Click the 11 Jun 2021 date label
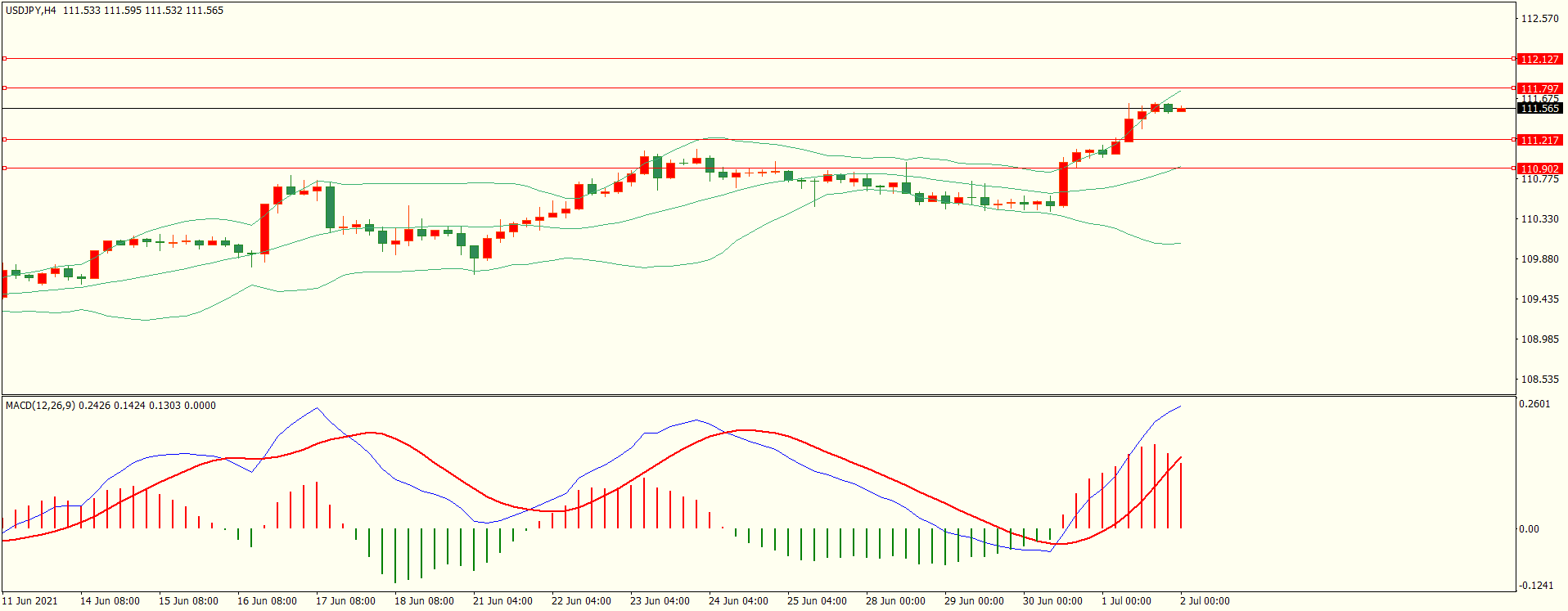This screenshot has width=1568, height=611. pos(30,601)
